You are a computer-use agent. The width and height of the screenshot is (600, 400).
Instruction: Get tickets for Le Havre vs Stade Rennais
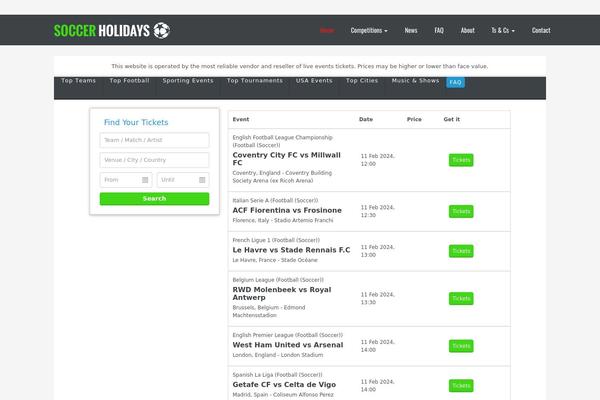461,251
